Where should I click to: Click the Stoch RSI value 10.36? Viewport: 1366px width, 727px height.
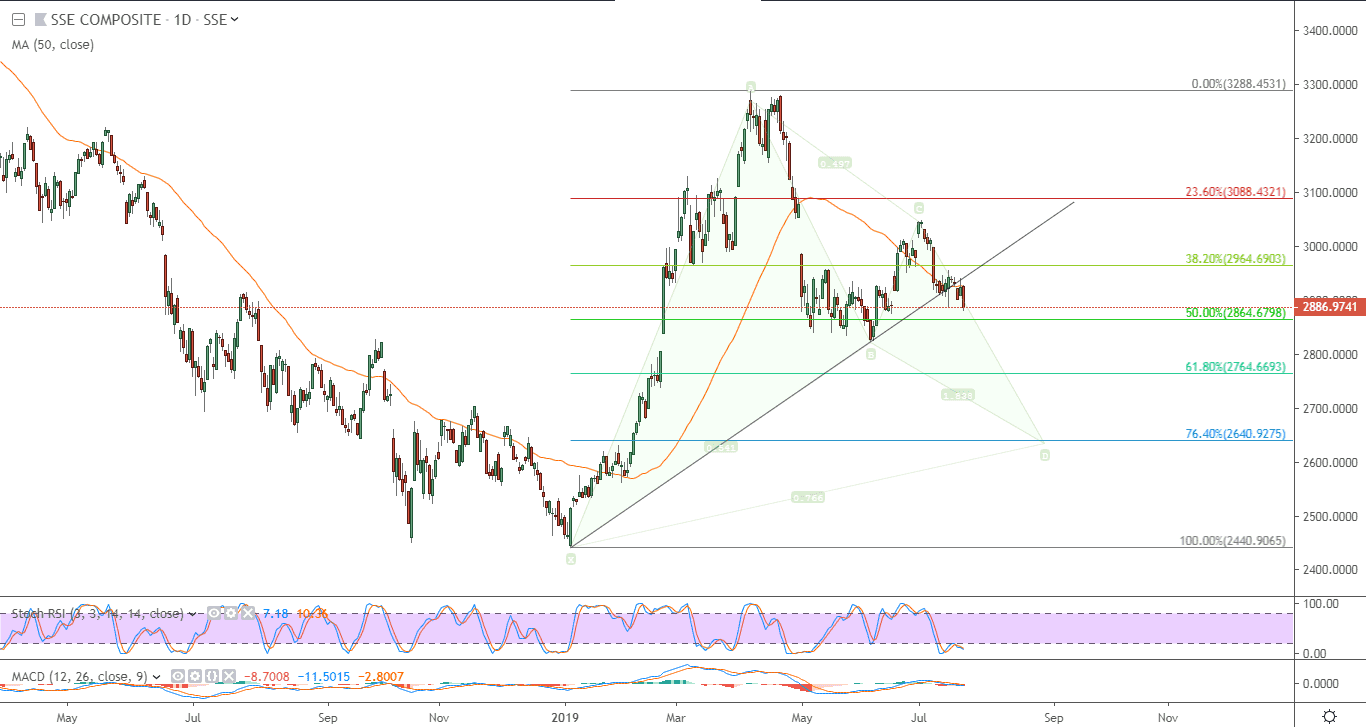tap(312, 614)
